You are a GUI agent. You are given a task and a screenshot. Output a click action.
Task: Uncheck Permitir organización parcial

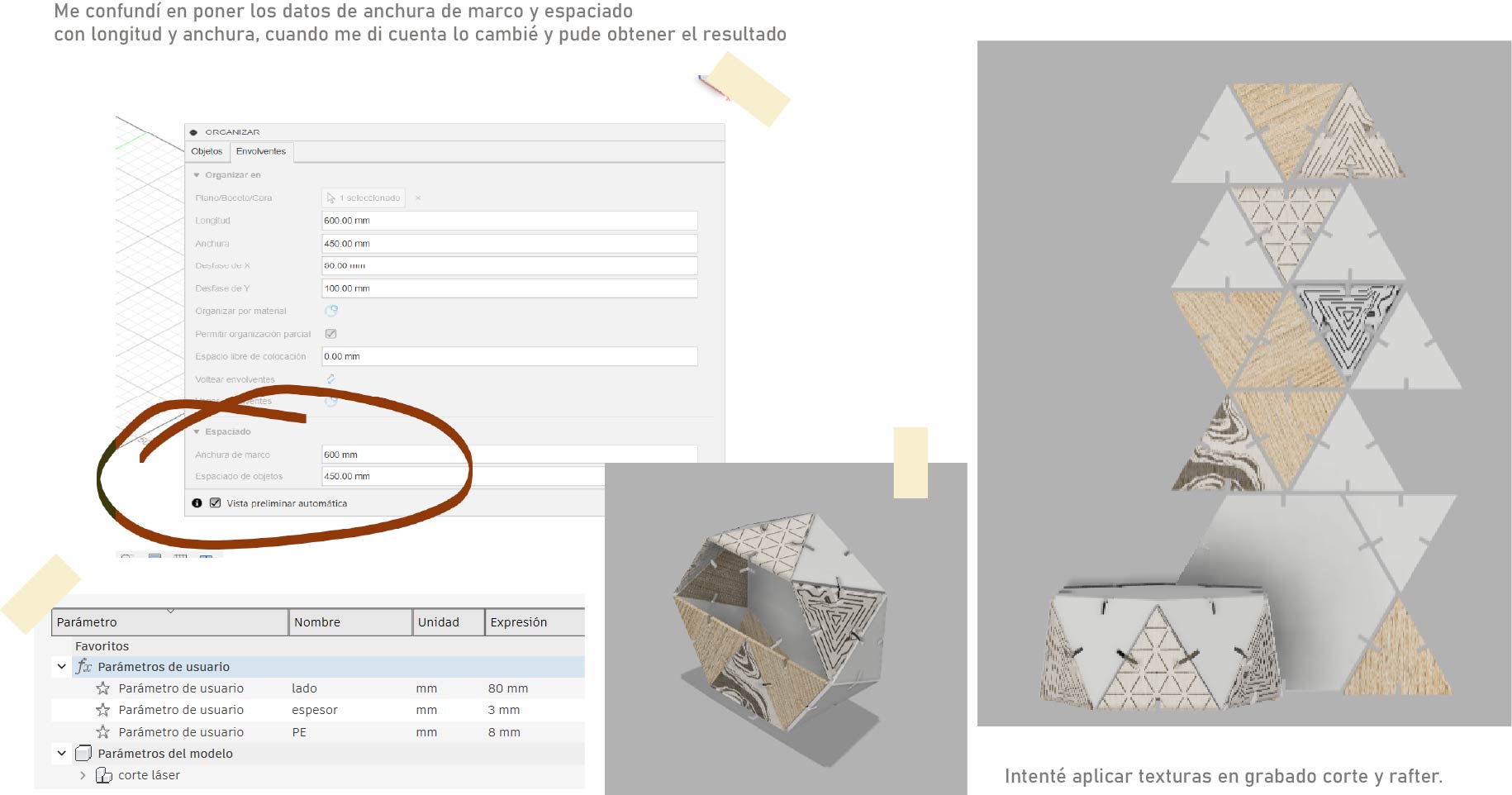tap(331, 334)
